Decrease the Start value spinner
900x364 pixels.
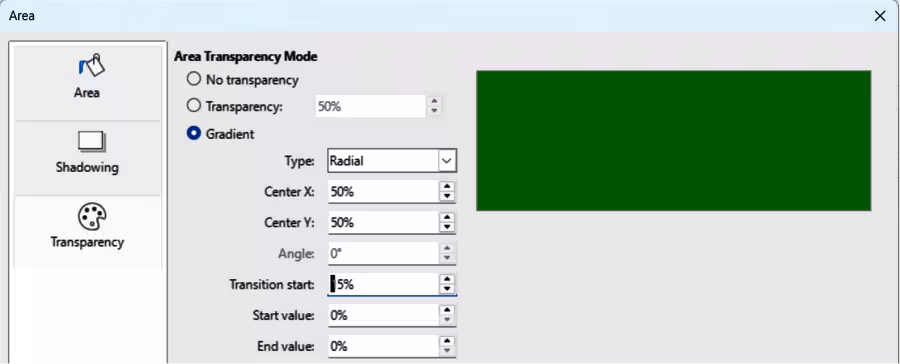[447, 320]
